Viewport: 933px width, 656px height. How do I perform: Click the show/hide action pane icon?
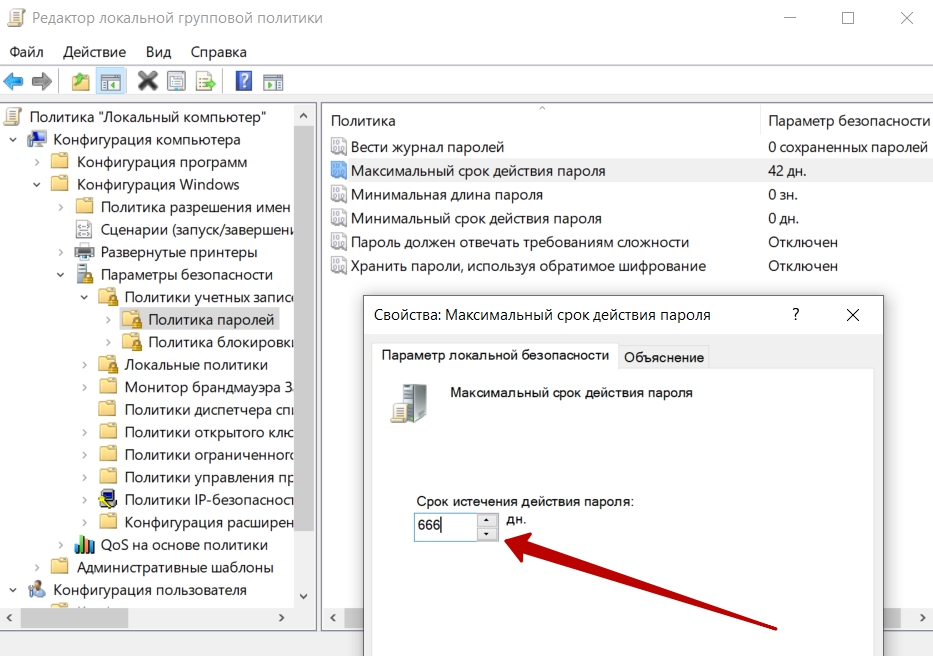[273, 82]
